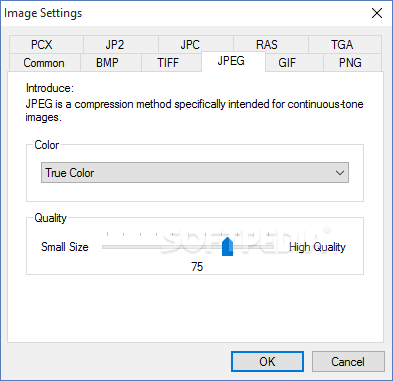Open the True Color dropdown
The image size is (393, 381).
pos(195,173)
